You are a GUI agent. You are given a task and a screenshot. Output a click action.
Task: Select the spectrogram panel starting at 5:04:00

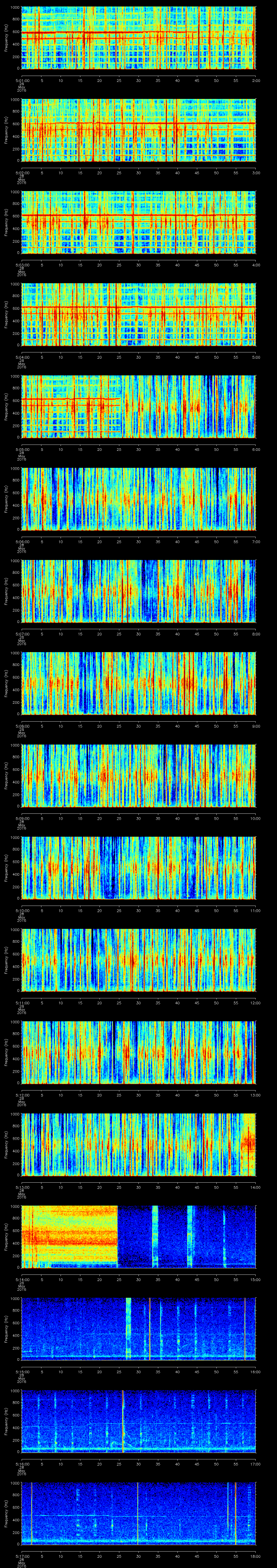(139, 315)
